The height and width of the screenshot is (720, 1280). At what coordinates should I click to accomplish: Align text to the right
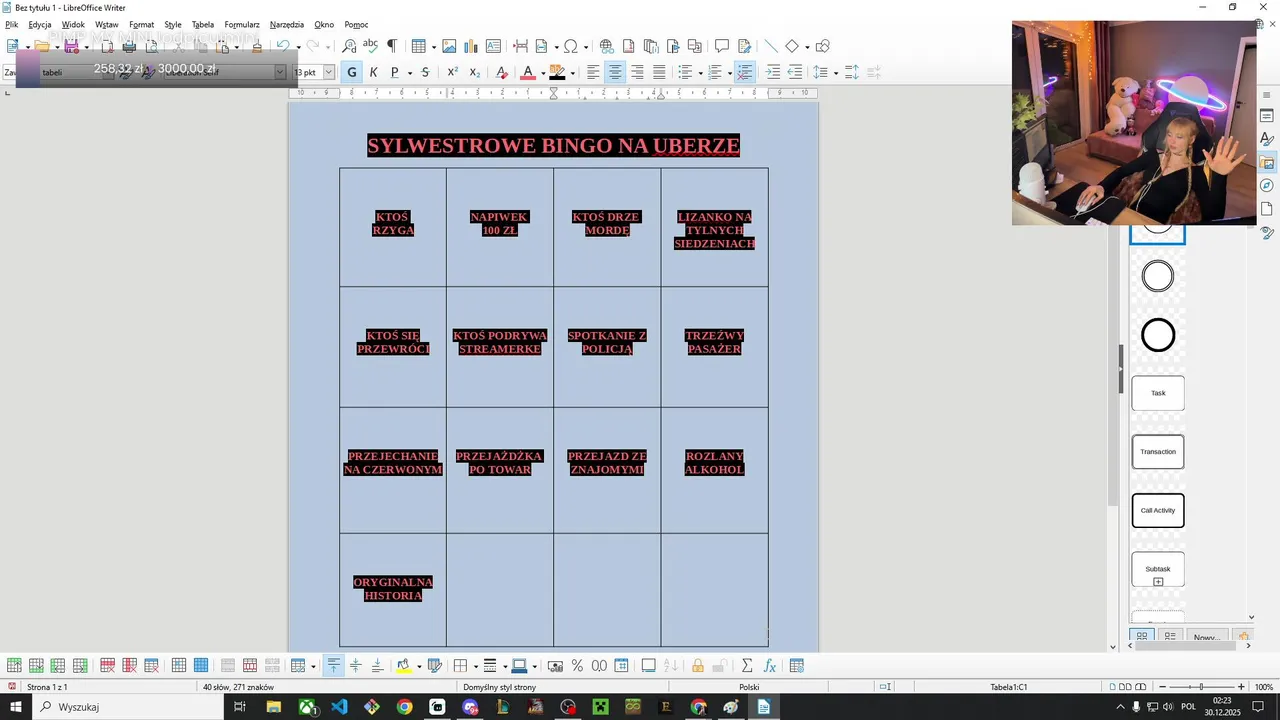637,72
